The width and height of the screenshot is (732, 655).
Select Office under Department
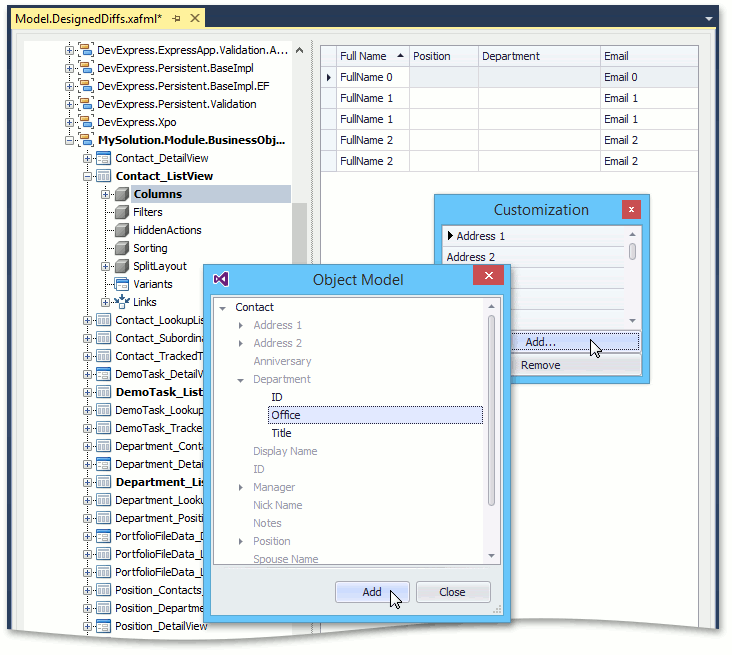tap(375, 415)
